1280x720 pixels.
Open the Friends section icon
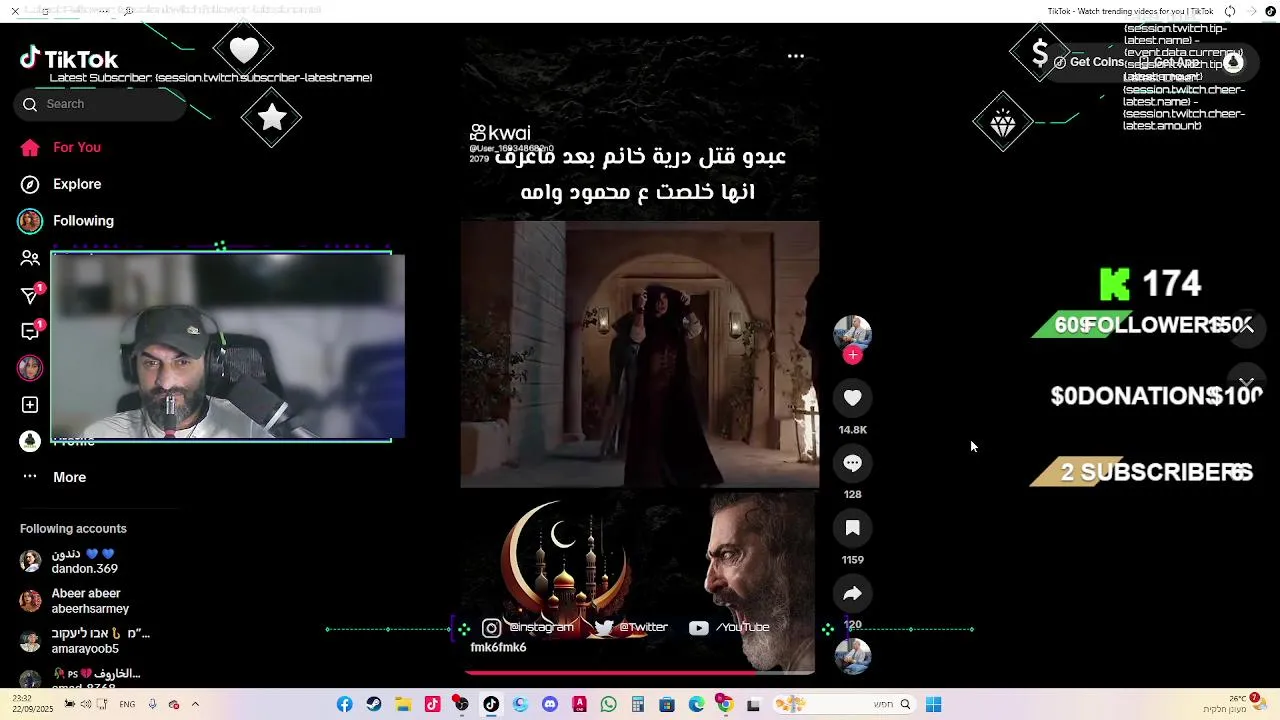pos(30,258)
